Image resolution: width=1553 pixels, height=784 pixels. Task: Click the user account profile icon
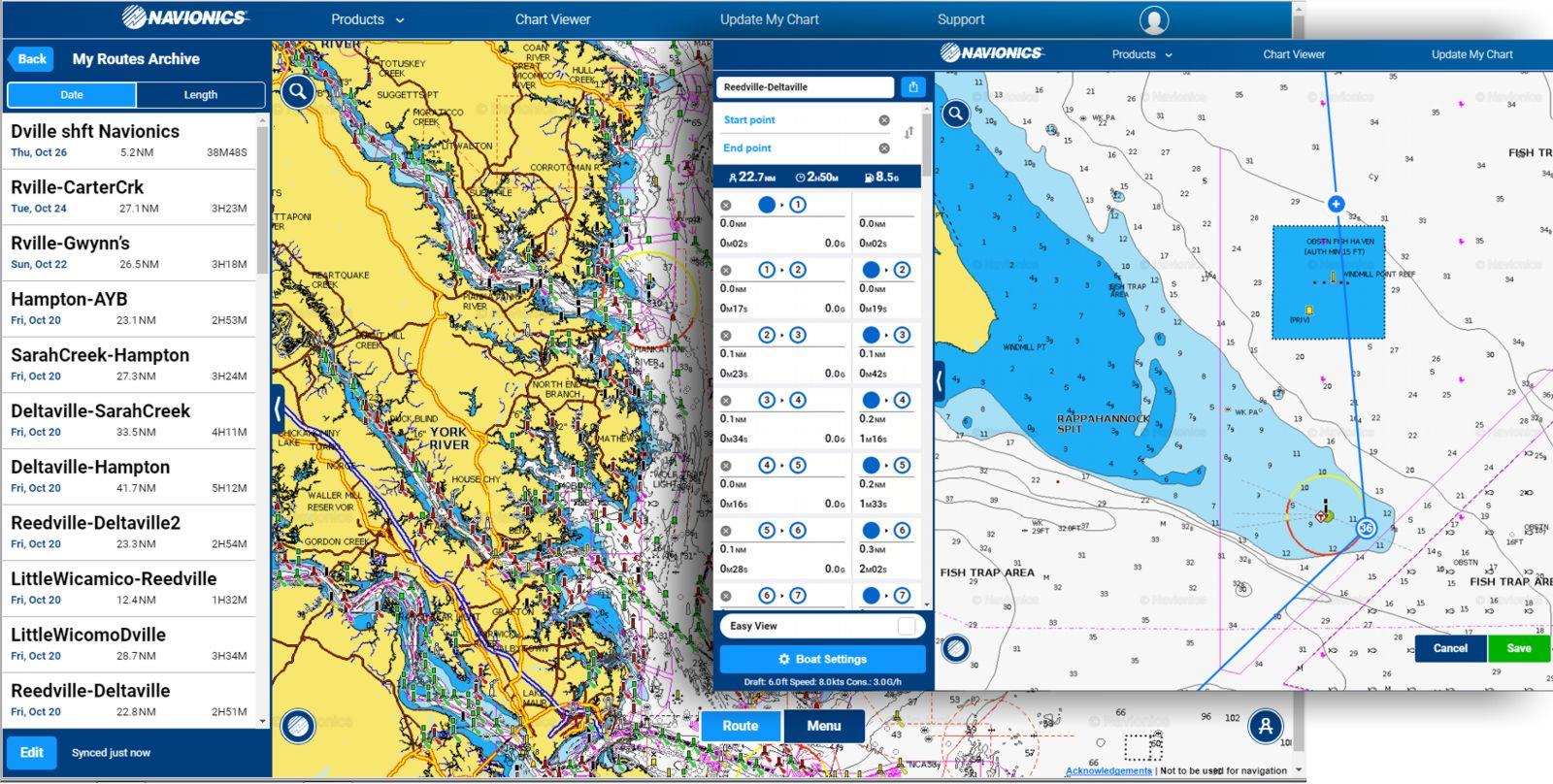1153,19
